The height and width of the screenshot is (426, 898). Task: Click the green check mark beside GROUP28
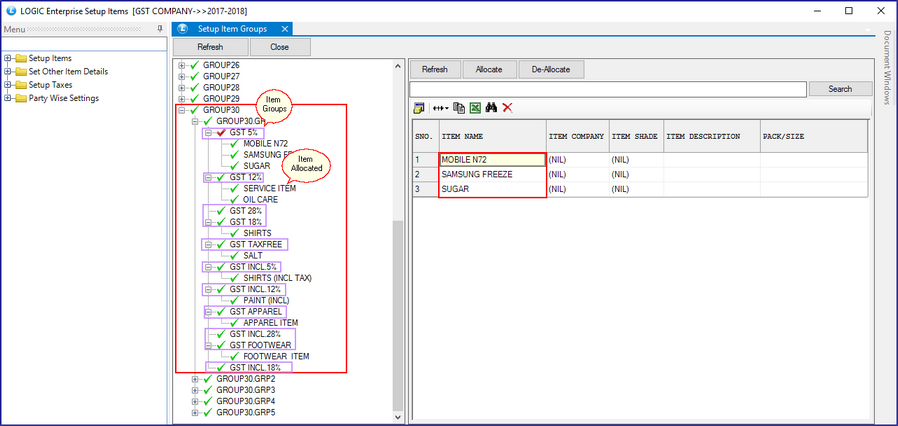click(x=195, y=87)
